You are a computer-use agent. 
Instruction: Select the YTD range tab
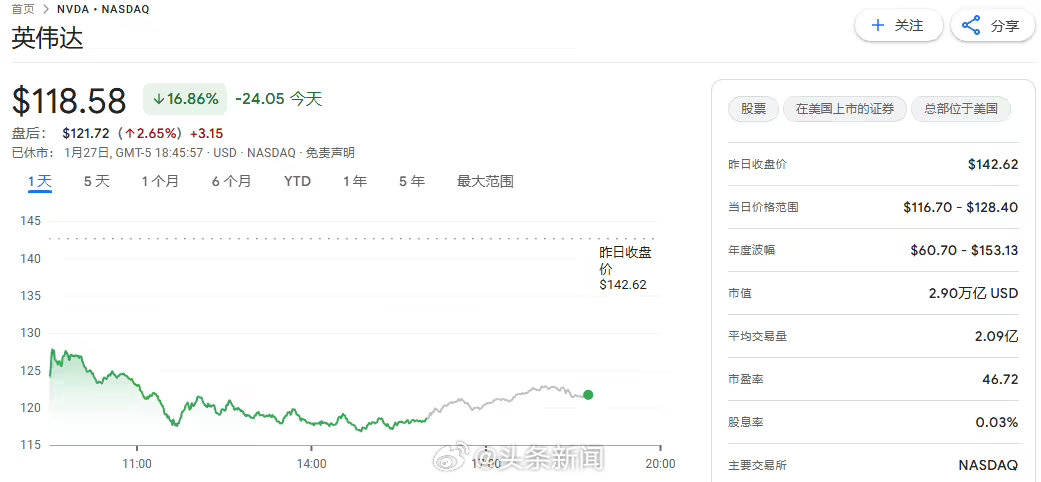click(297, 181)
